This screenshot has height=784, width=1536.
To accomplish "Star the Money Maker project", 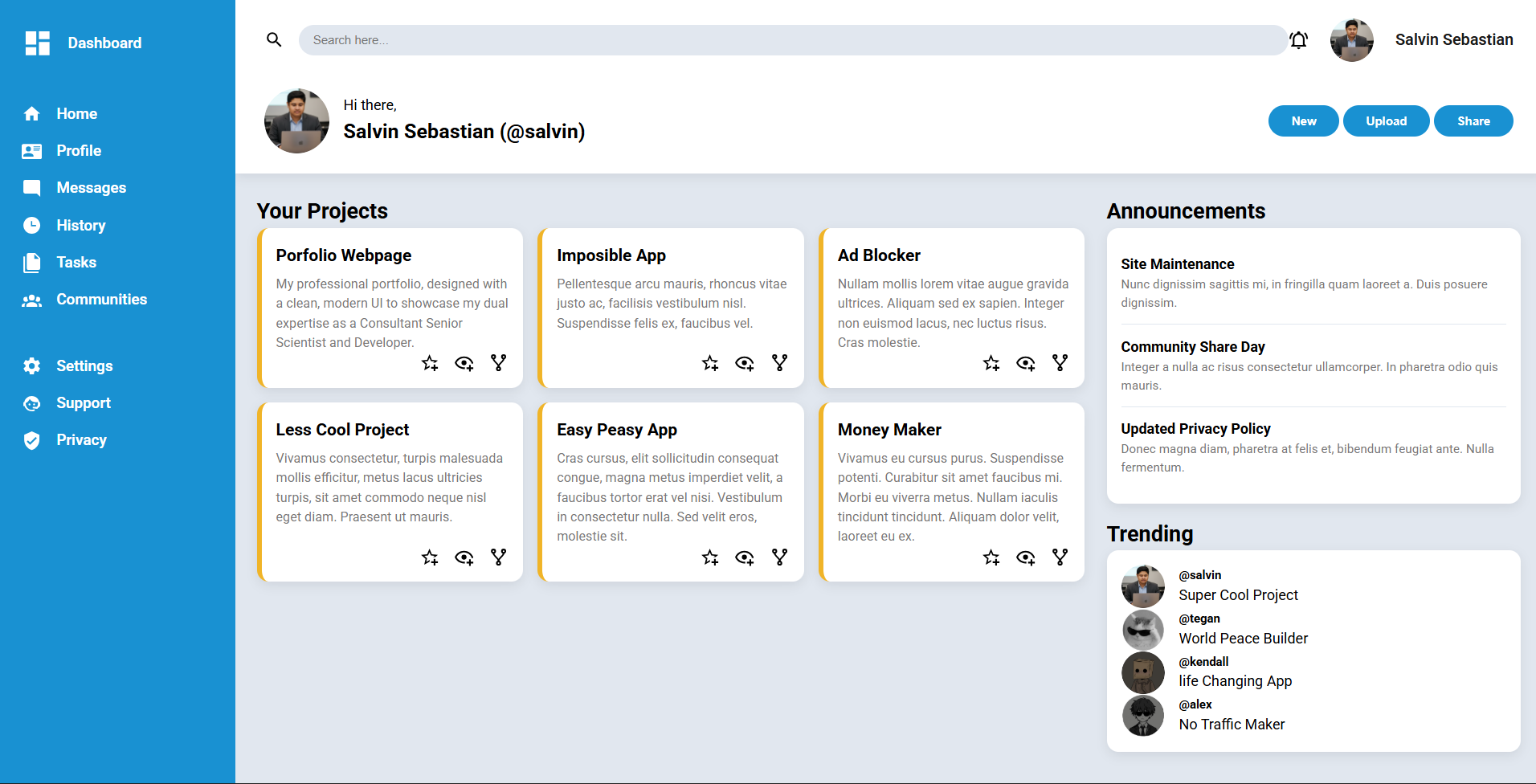I will (x=991, y=557).
